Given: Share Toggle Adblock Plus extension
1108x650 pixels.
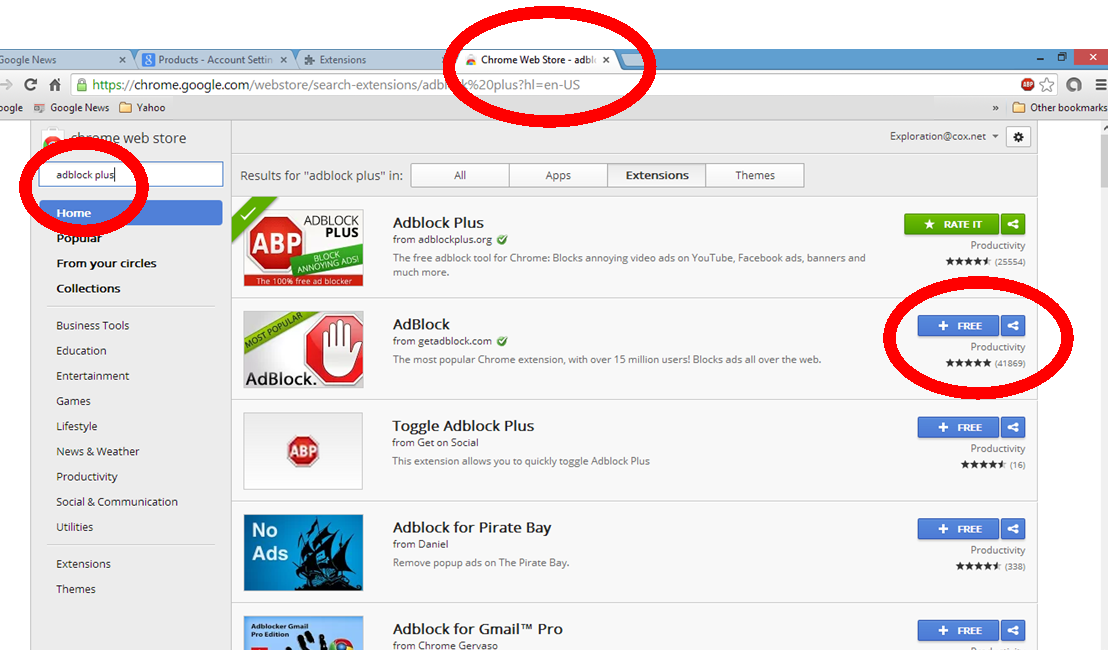Looking at the screenshot, I should [x=1013, y=427].
